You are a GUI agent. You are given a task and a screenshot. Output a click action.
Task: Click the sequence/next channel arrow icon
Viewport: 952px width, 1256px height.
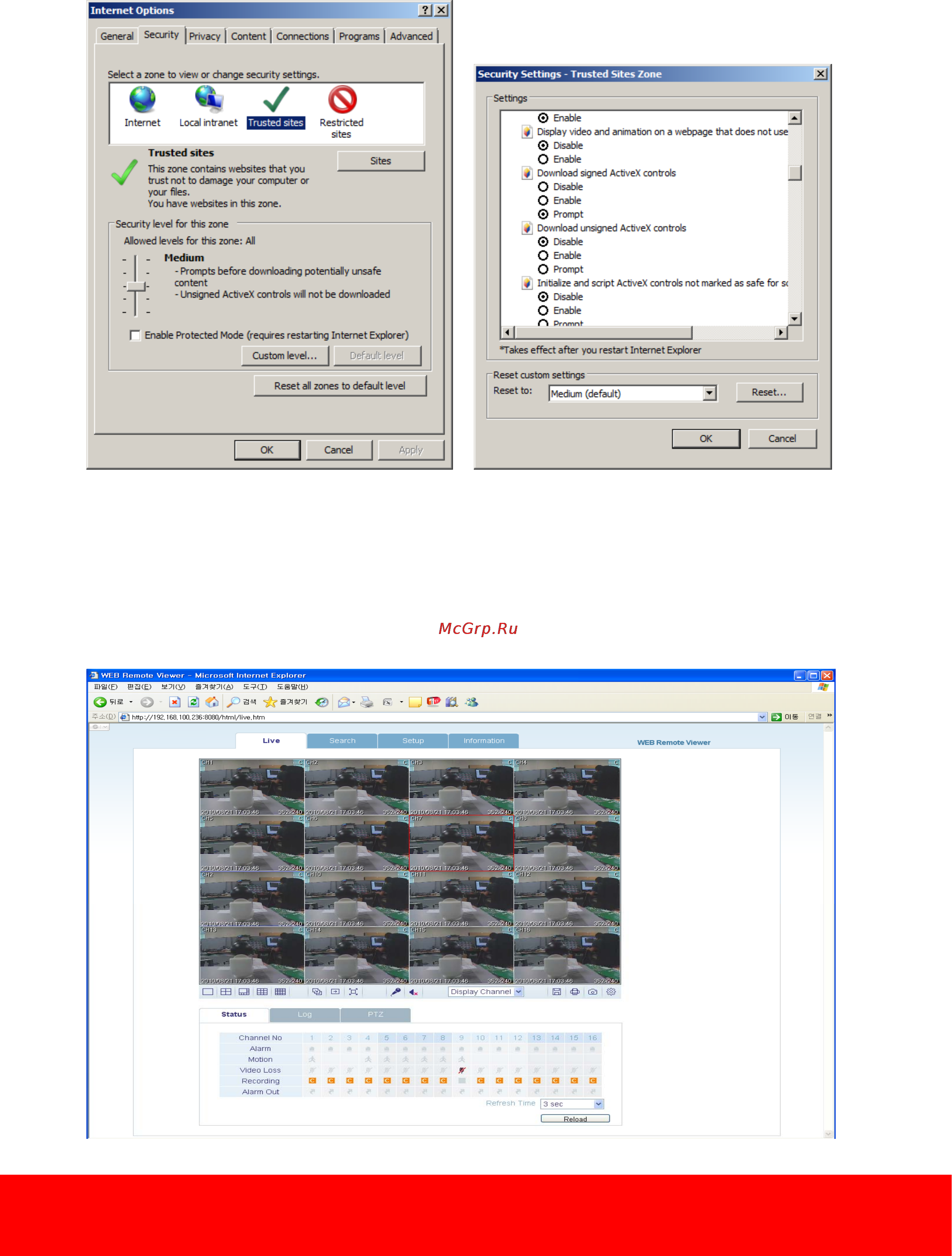tap(335, 992)
